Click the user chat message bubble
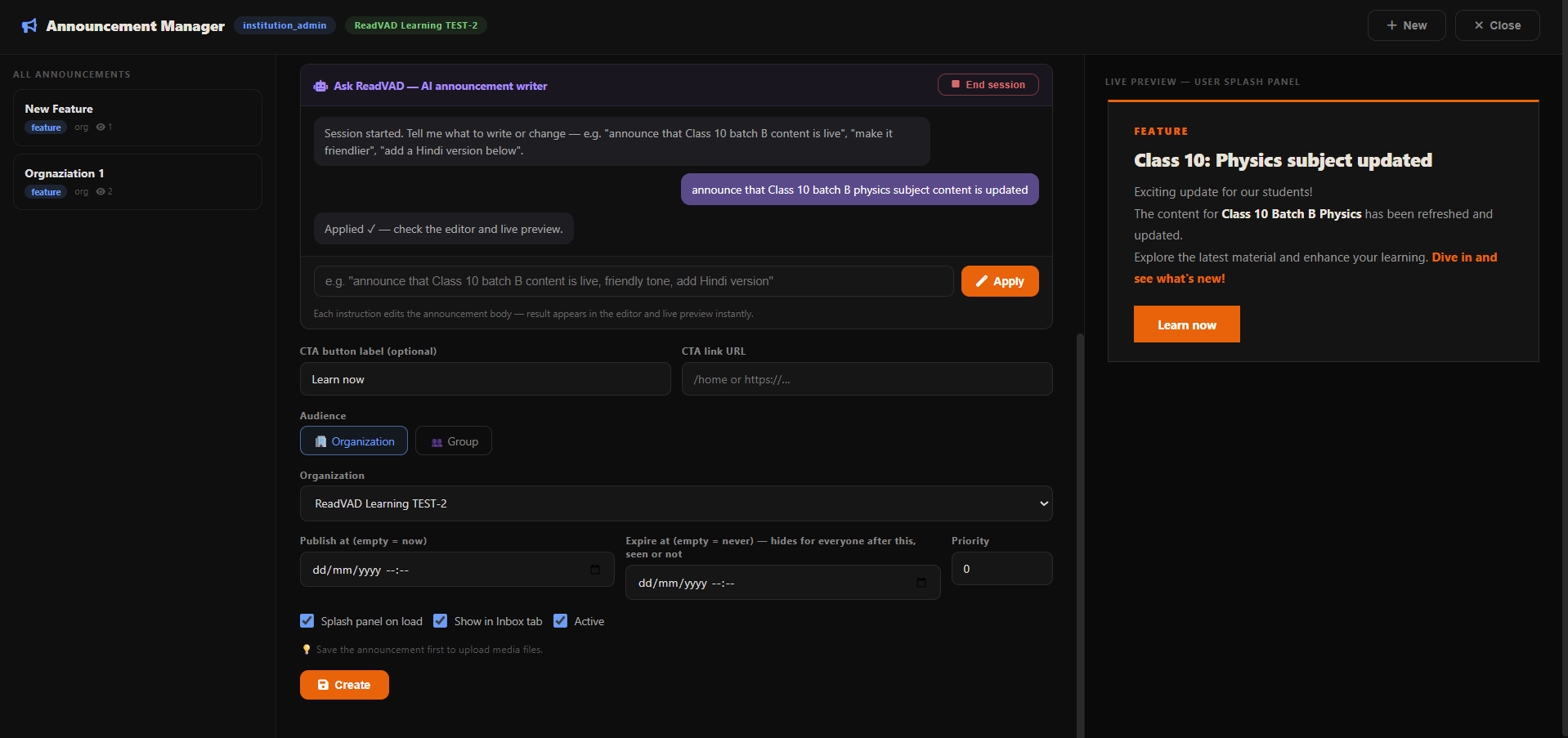This screenshot has width=1568, height=738. tap(859, 190)
